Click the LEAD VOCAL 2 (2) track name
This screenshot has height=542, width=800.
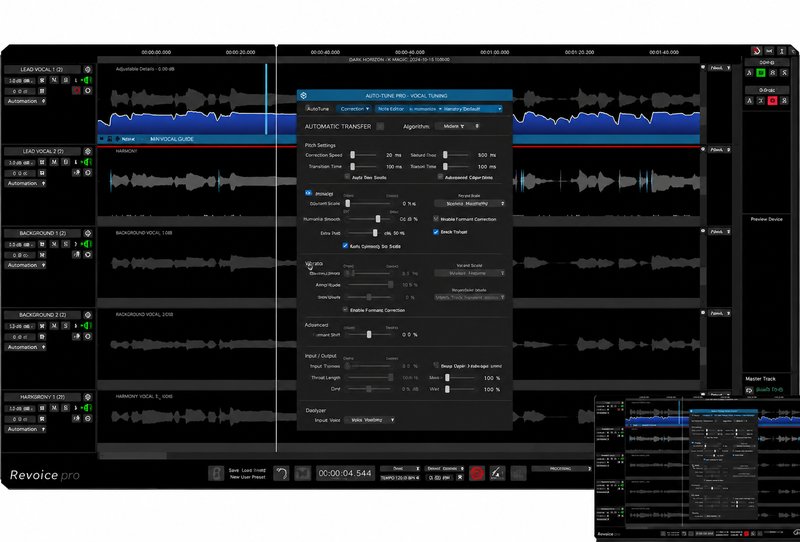click(43, 152)
